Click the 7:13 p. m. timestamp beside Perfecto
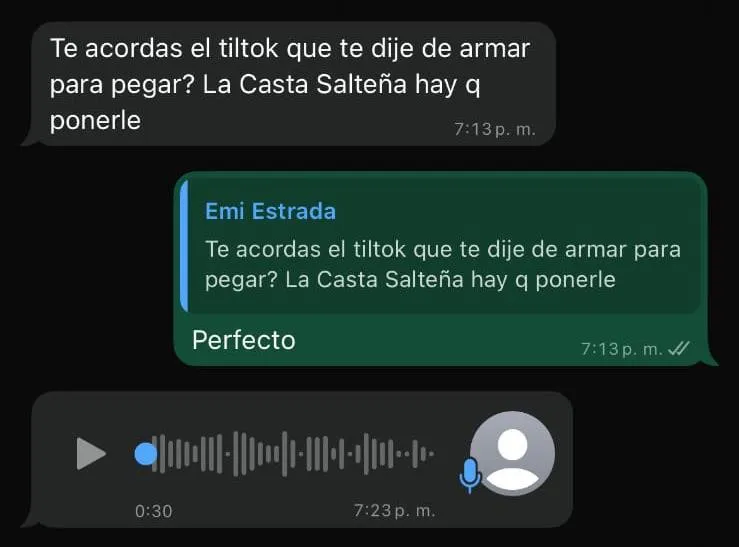 [x=622, y=349]
